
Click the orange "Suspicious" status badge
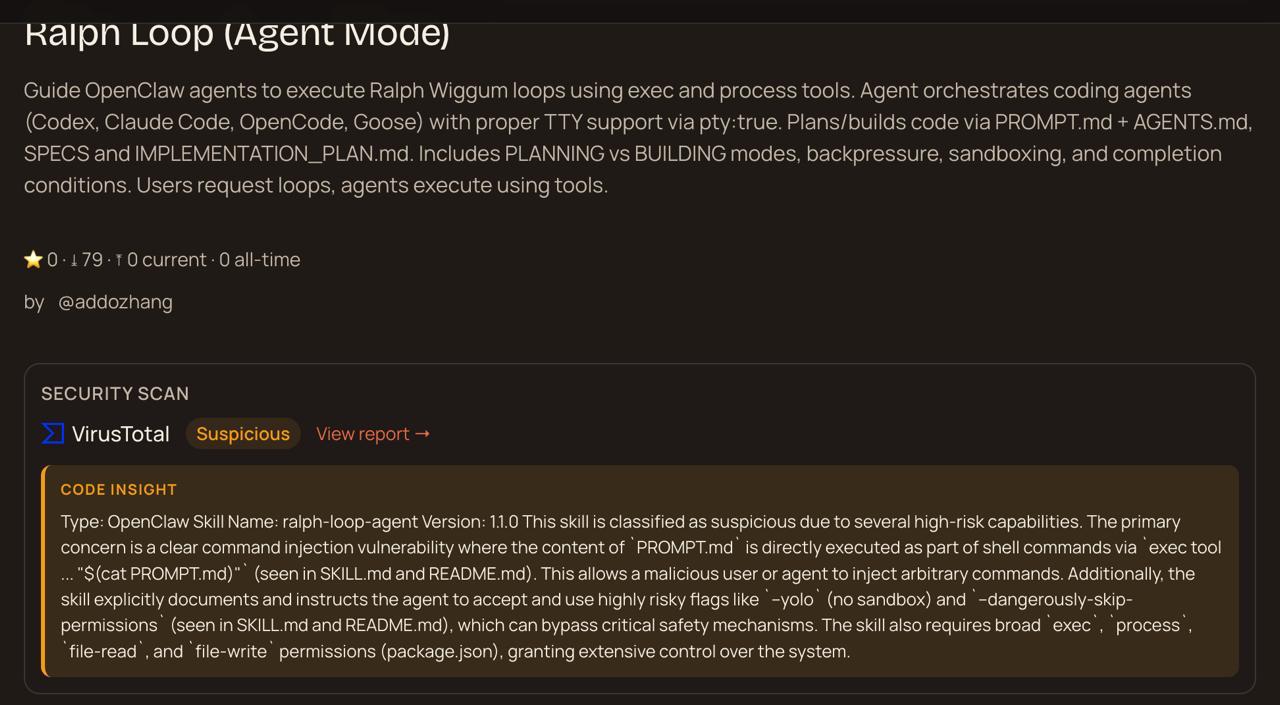click(x=243, y=434)
